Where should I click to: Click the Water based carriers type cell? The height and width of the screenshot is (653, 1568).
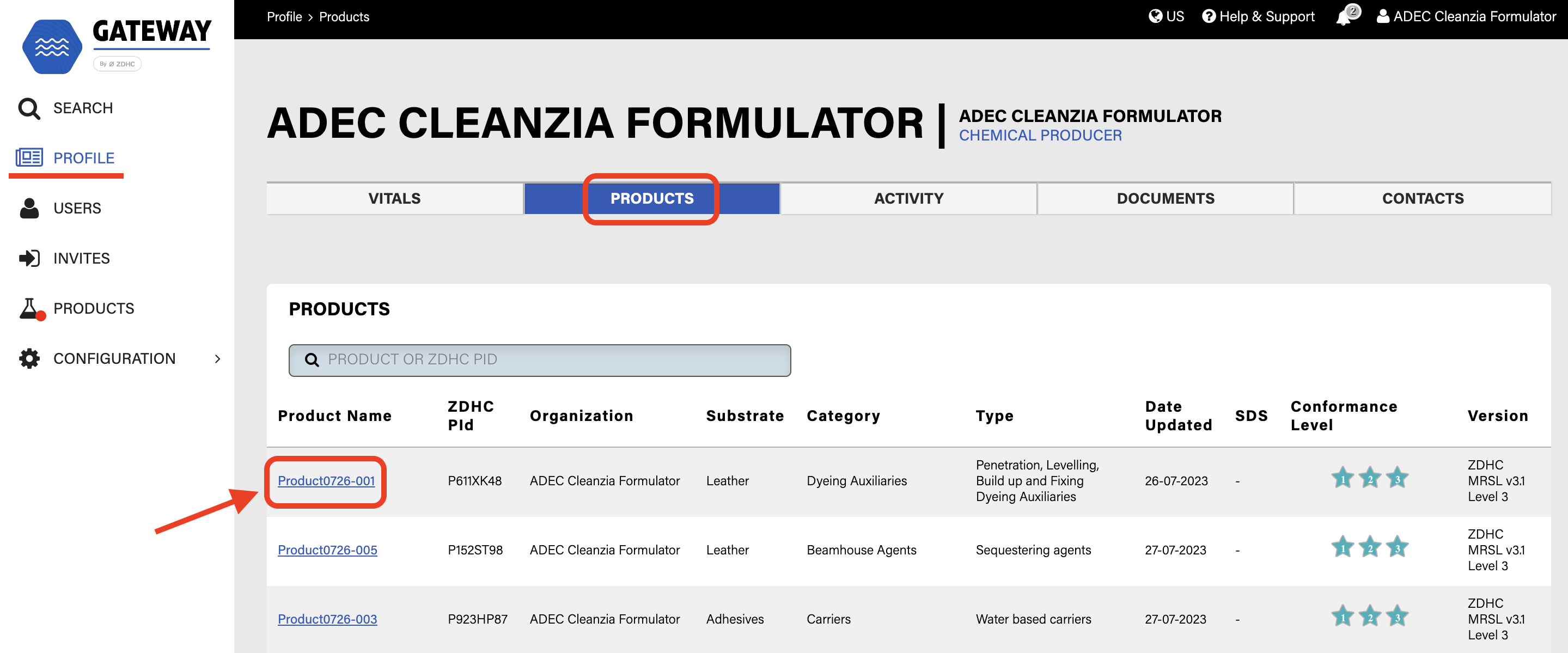click(1033, 619)
